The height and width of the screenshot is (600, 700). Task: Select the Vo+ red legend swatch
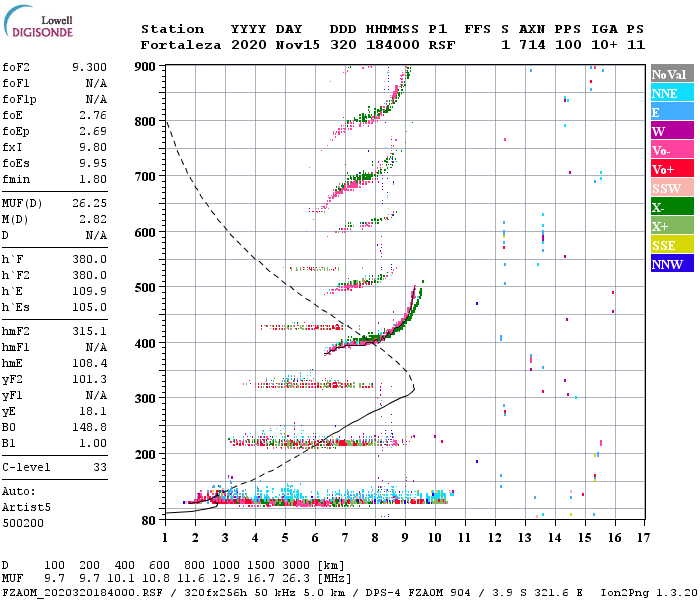tap(672, 169)
